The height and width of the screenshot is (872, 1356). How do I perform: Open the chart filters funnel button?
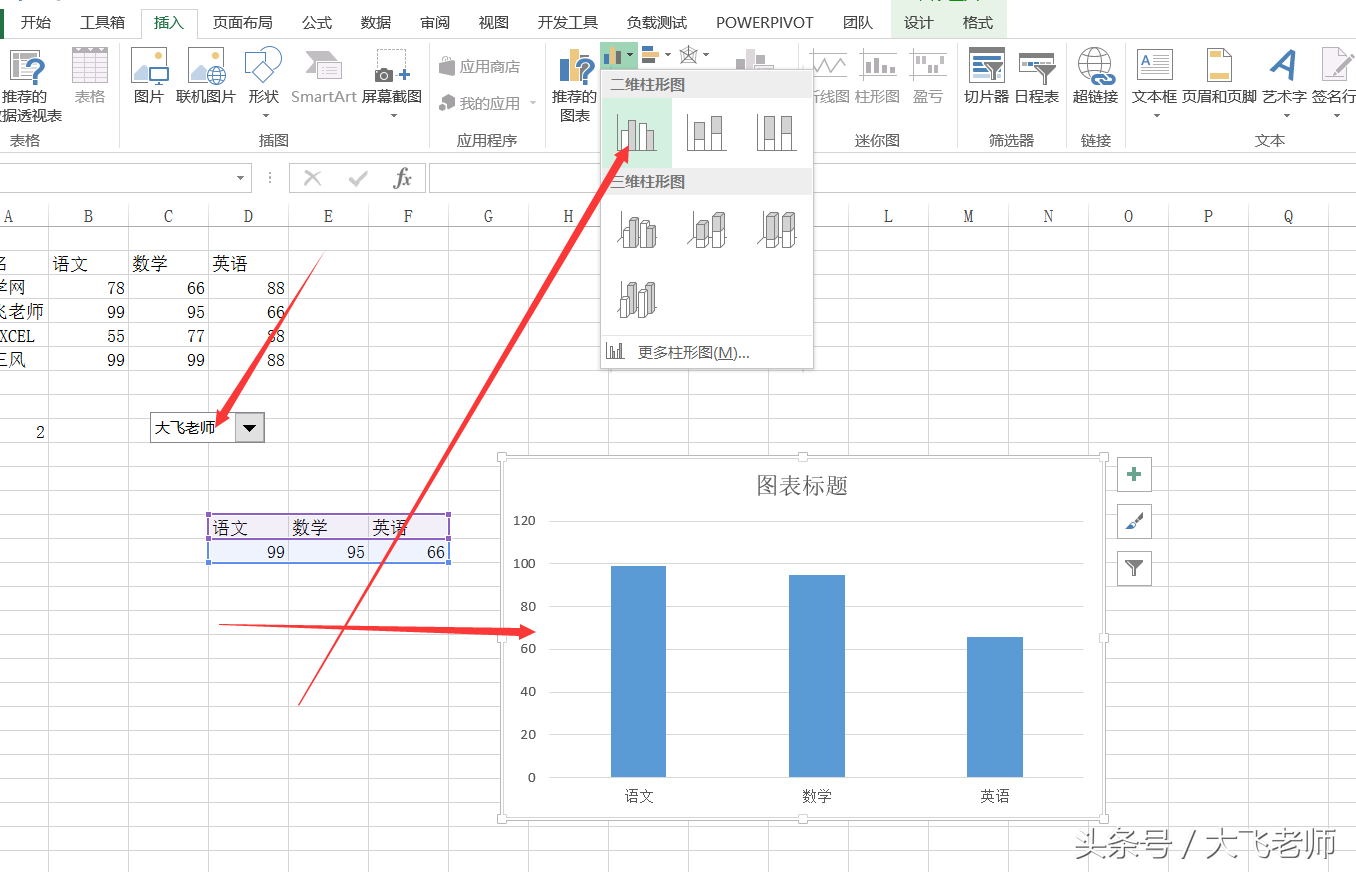1134,568
